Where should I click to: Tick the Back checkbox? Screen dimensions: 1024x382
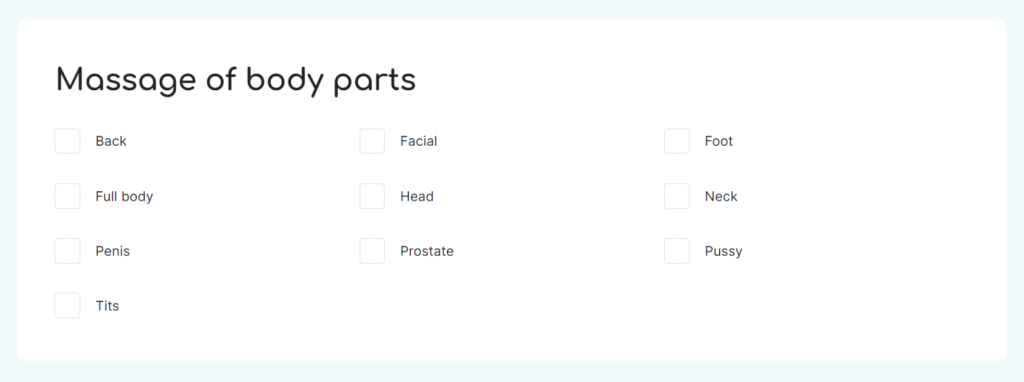click(x=67, y=141)
